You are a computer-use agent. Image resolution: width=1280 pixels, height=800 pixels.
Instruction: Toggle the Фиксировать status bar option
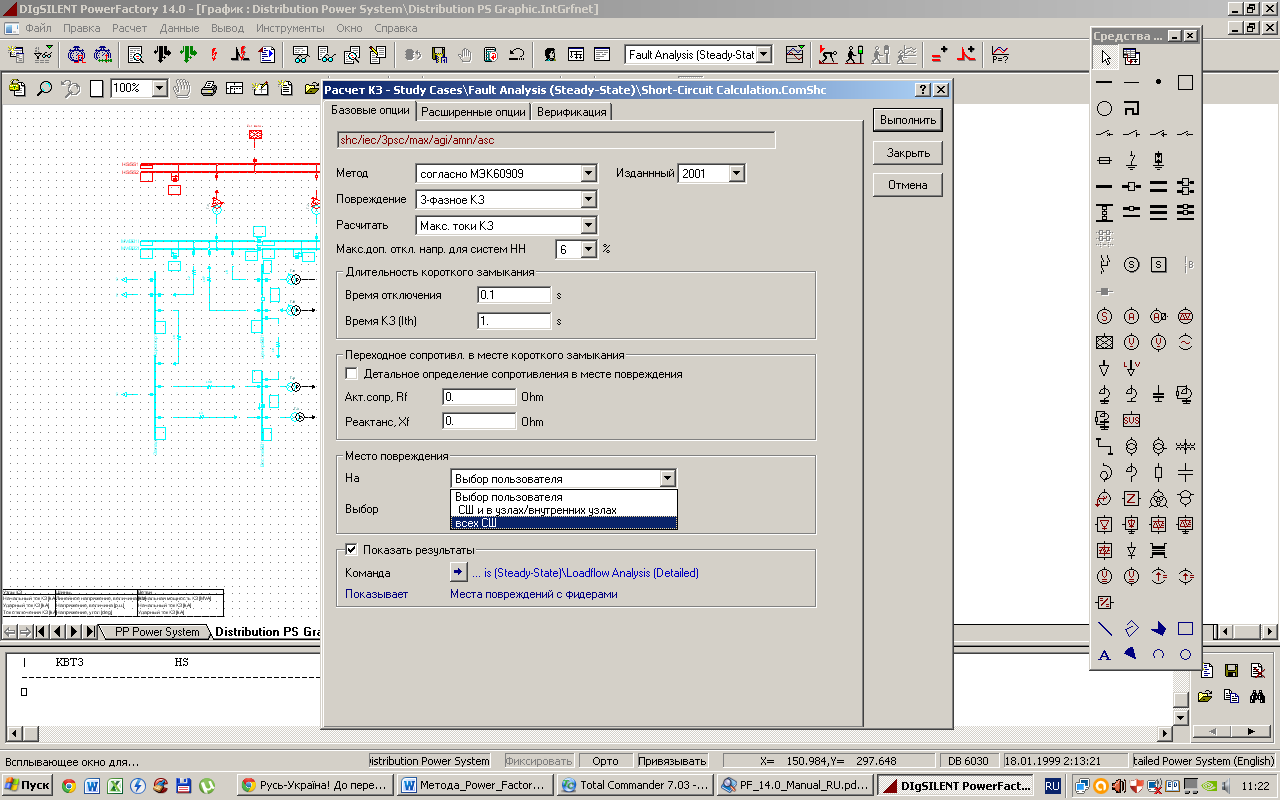click(x=539, y=761)
